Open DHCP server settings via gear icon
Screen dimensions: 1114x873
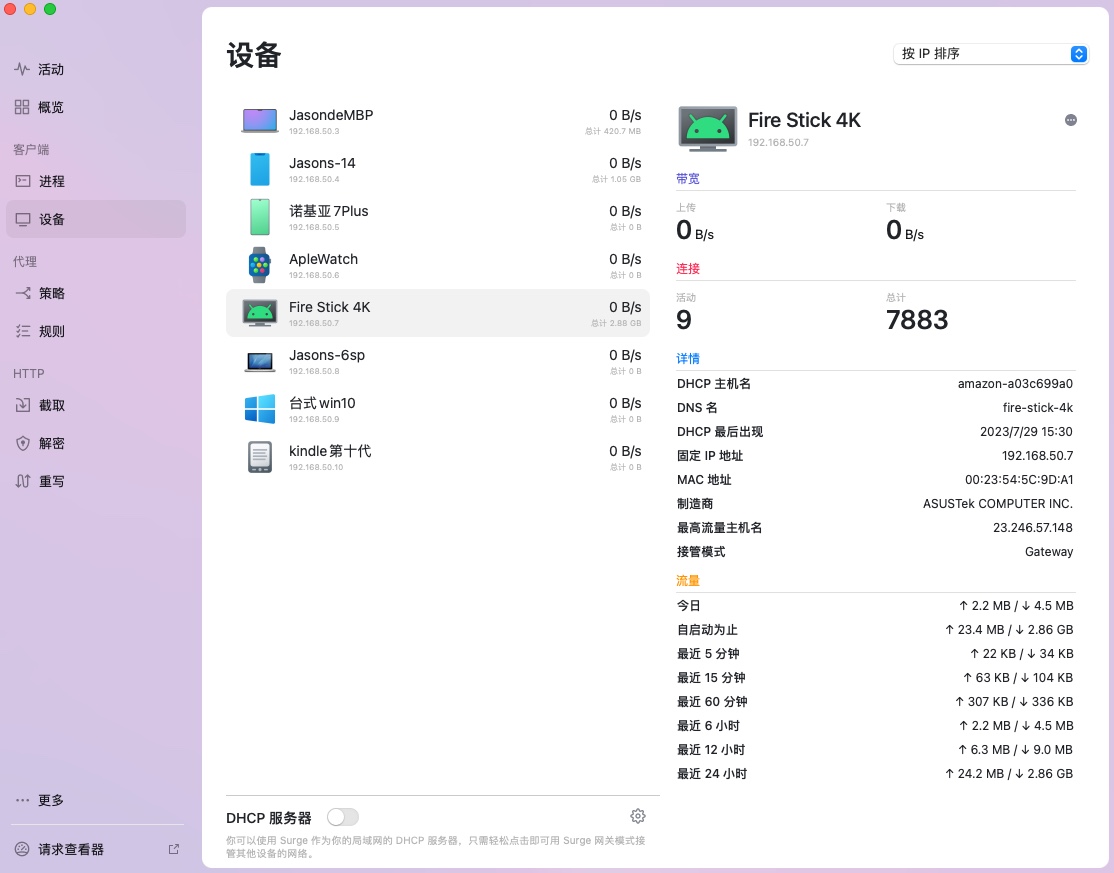(638, 815)
